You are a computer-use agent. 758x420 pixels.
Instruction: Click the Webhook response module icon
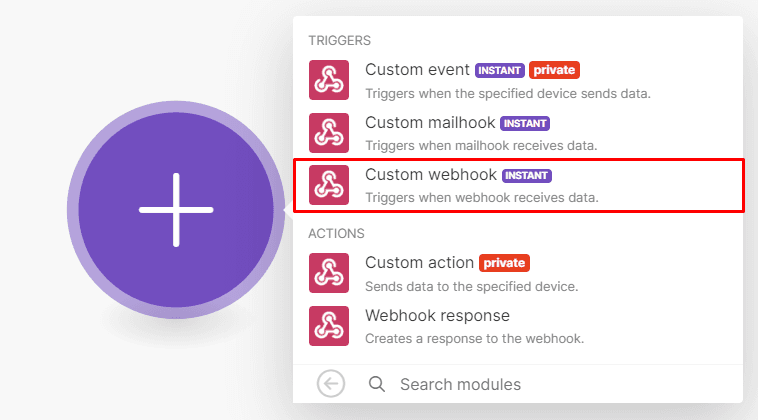pyautogui.click(x=329, y=326)
